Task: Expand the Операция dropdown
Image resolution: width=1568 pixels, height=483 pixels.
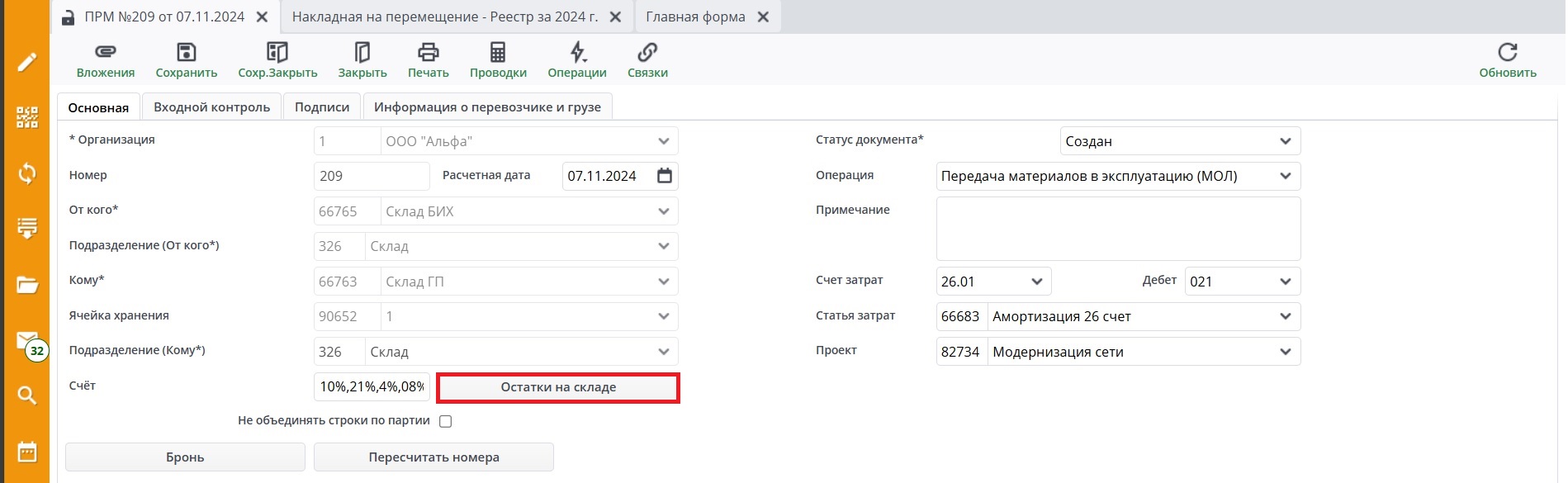Action: tap(1285, 176)
